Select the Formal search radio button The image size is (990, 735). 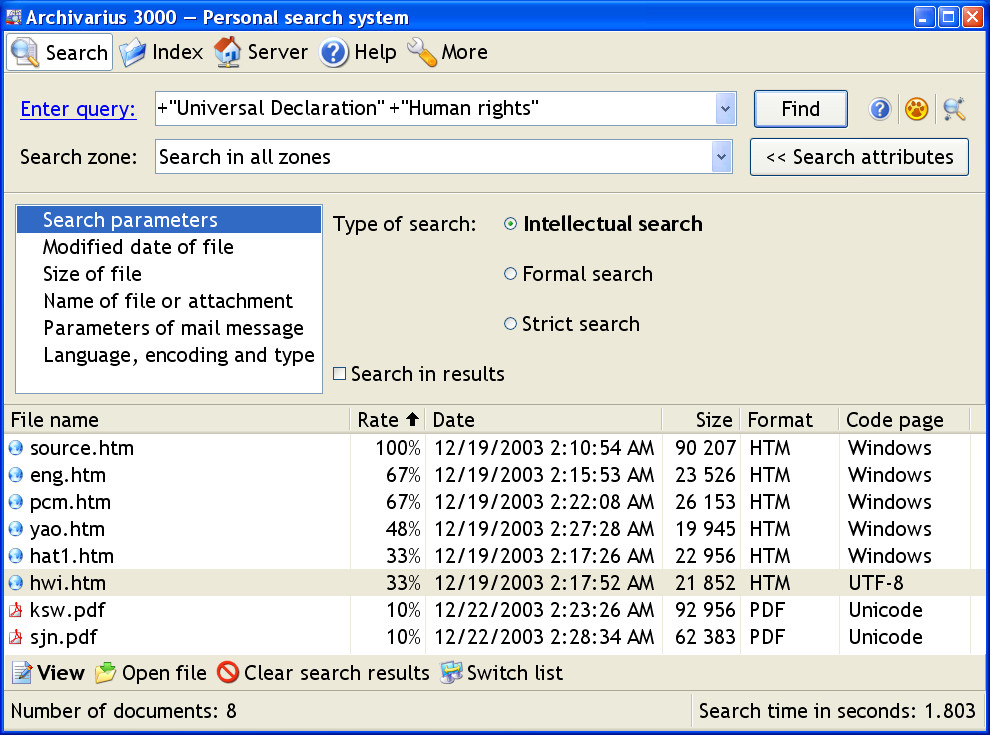[510, 273]
